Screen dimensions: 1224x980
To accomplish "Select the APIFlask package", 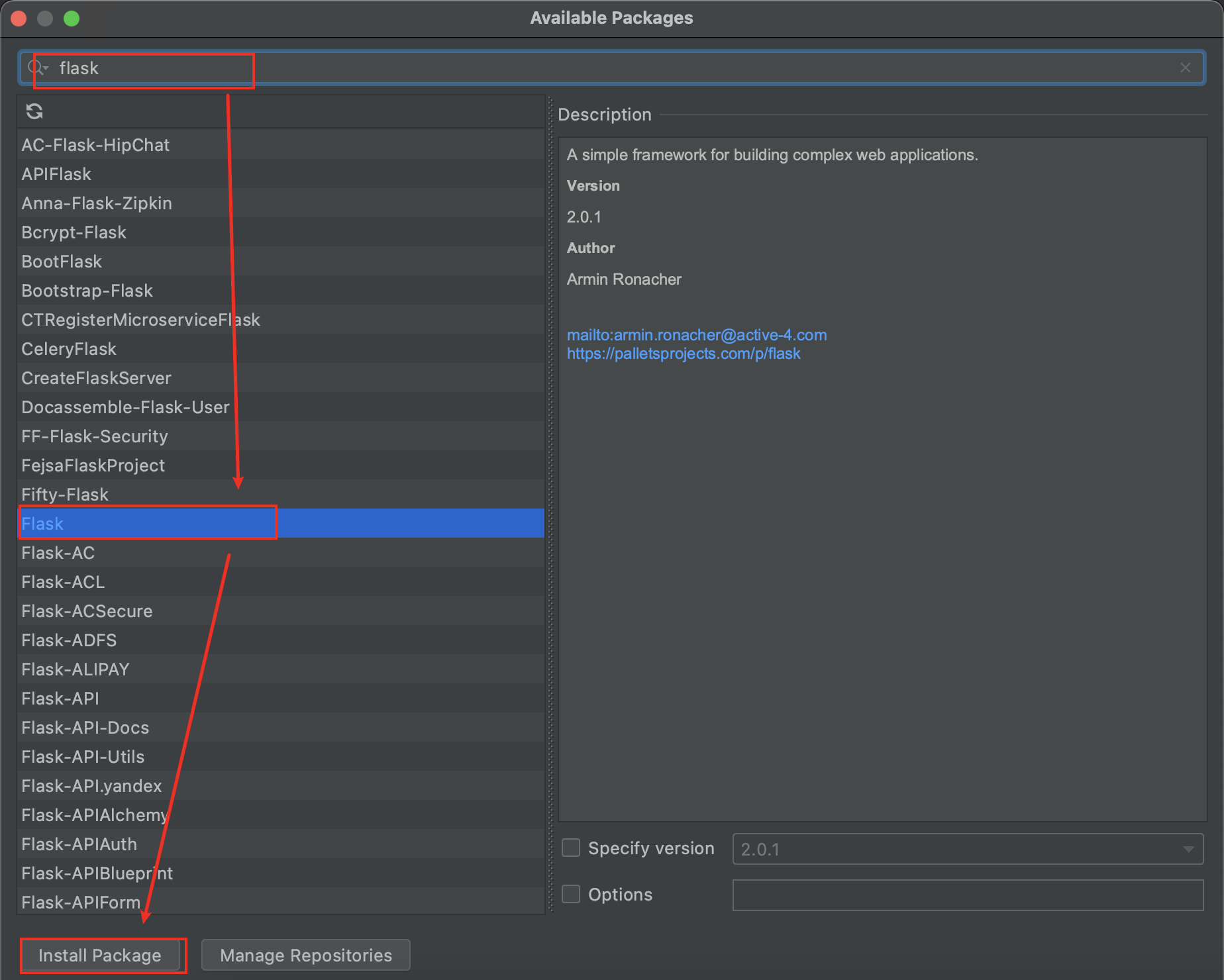I will click(281, 173).
